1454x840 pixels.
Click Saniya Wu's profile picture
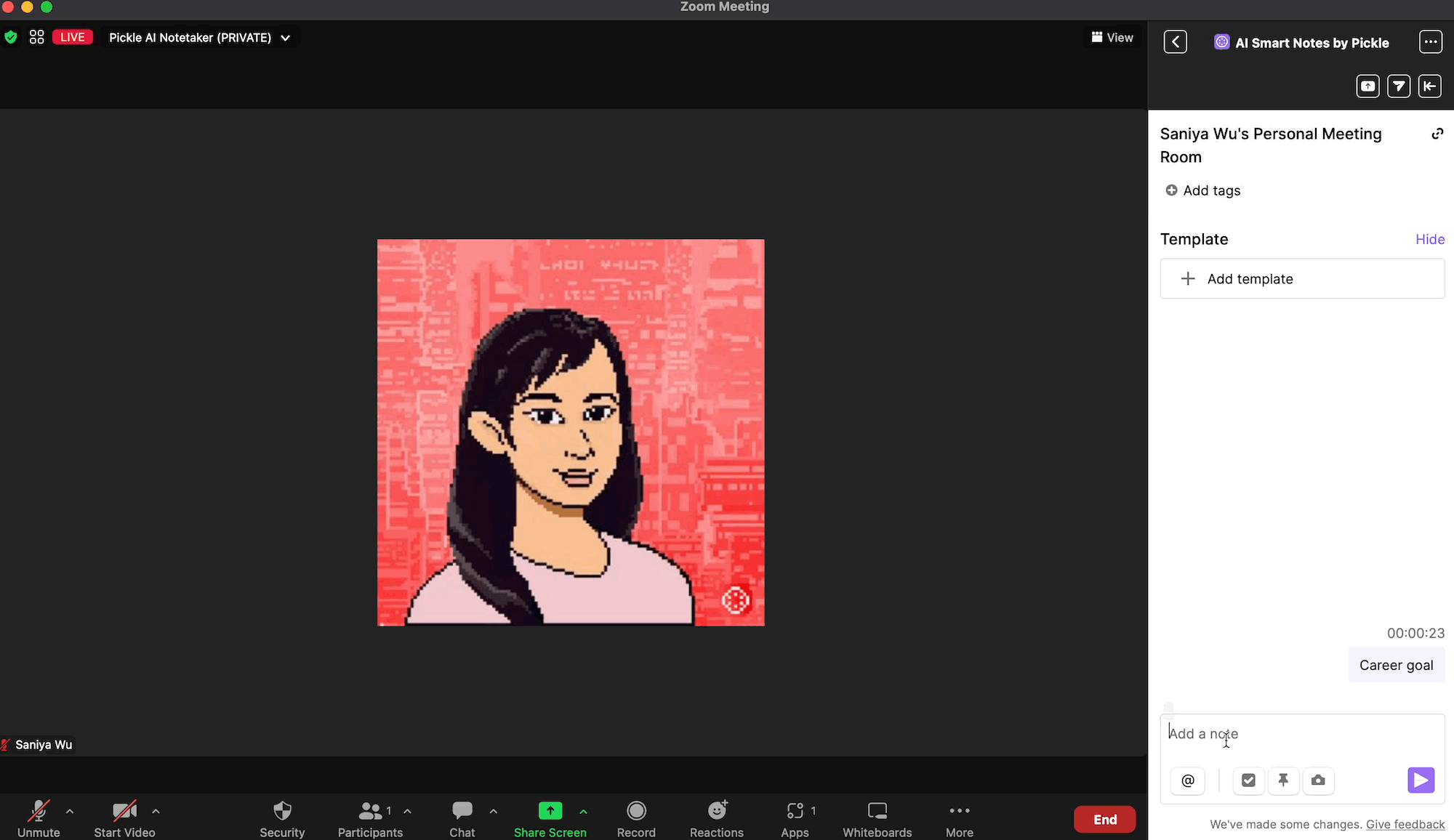[x=571, y=432]
